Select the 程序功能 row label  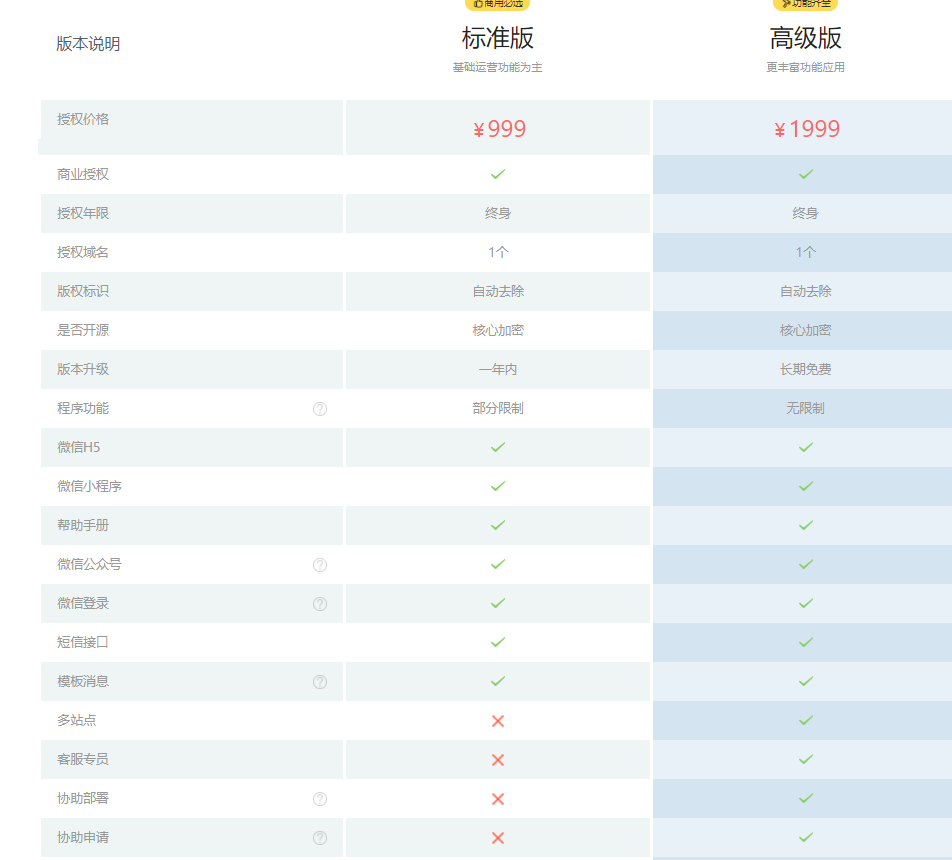click(x=83, y=408)
